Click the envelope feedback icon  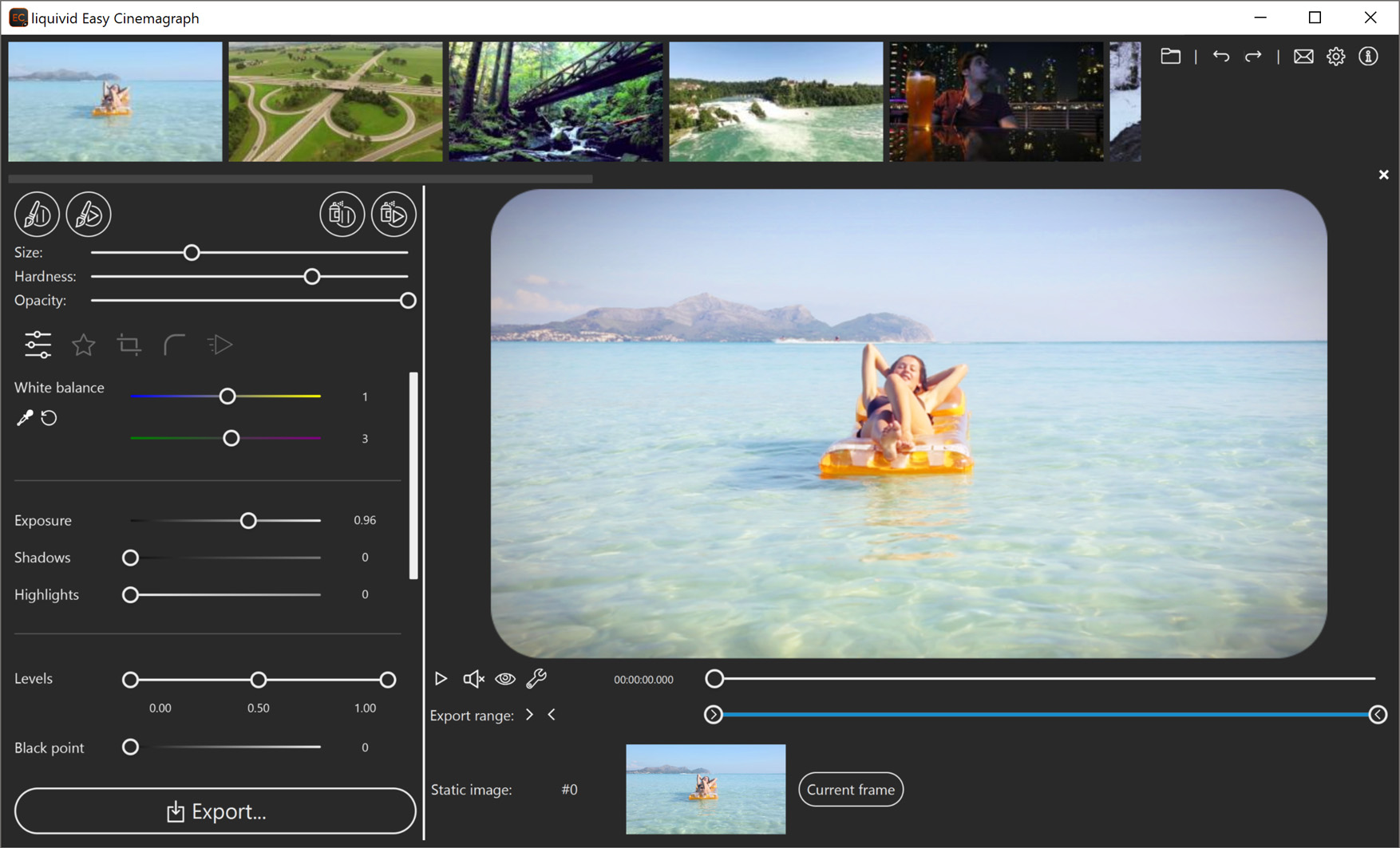coord(1303,57)
